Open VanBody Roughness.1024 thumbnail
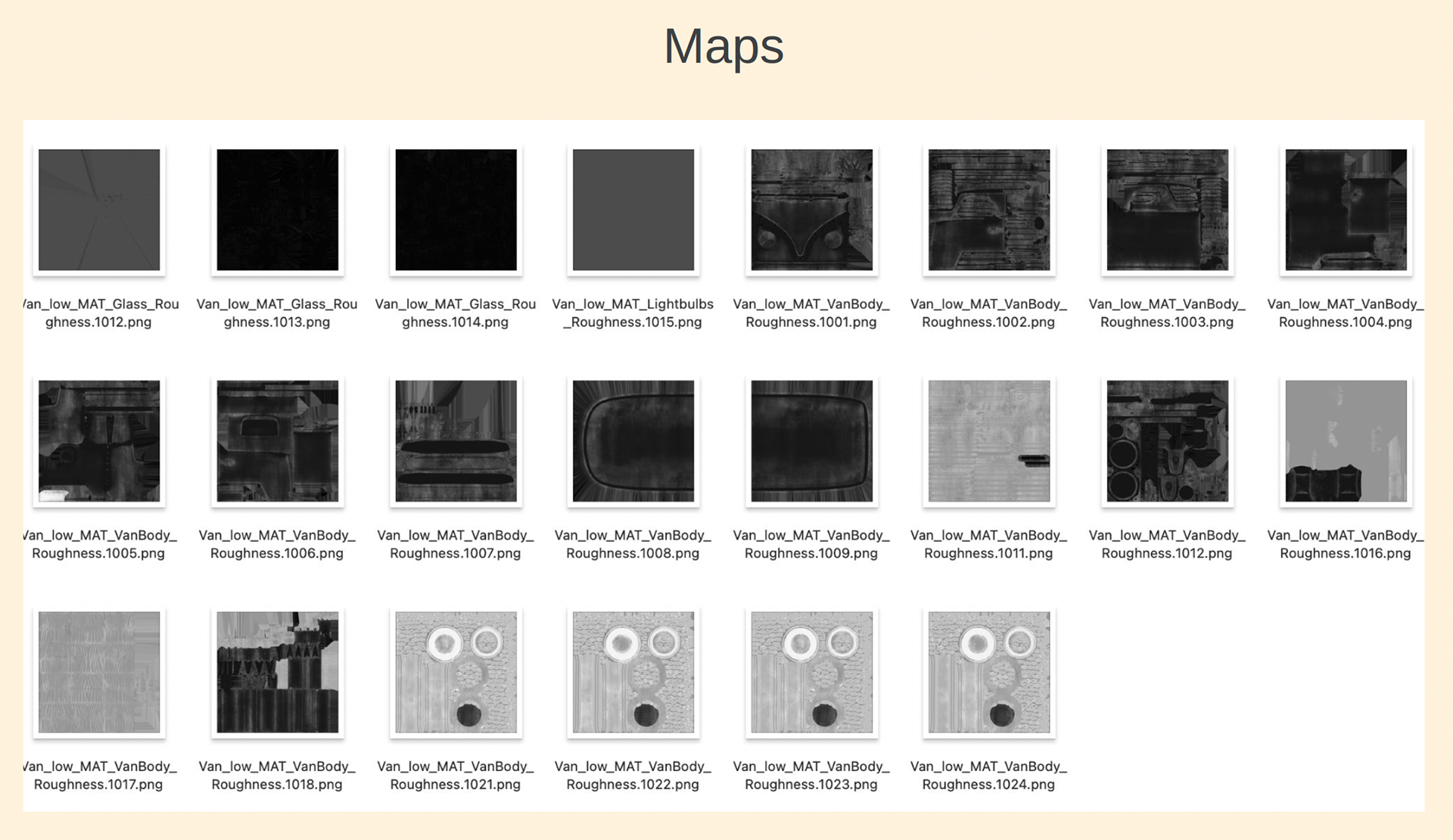The width and height of the screenshot is (1453, 840). tap(989, 672)
